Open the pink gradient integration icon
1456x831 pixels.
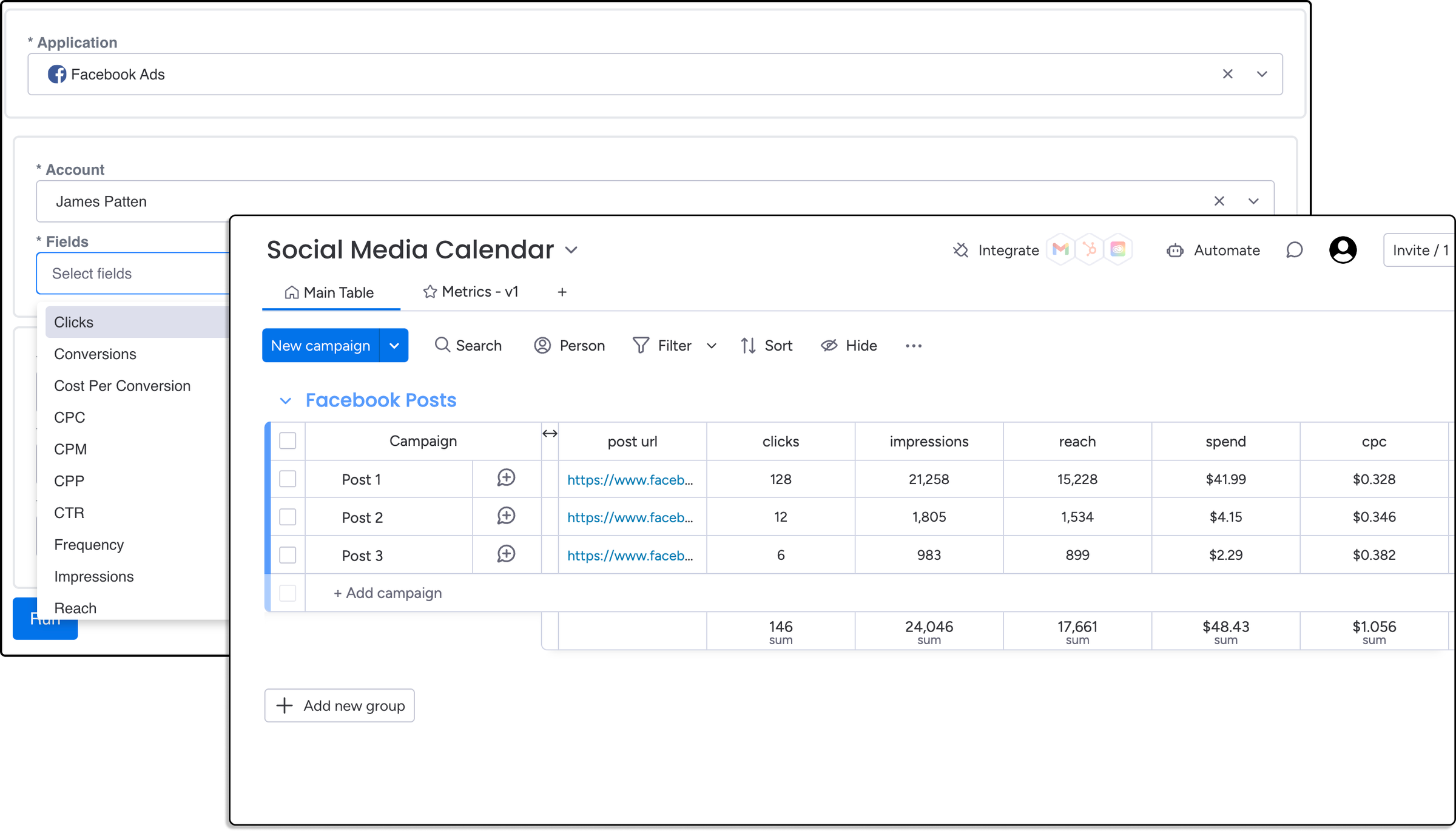(1118, 249)
